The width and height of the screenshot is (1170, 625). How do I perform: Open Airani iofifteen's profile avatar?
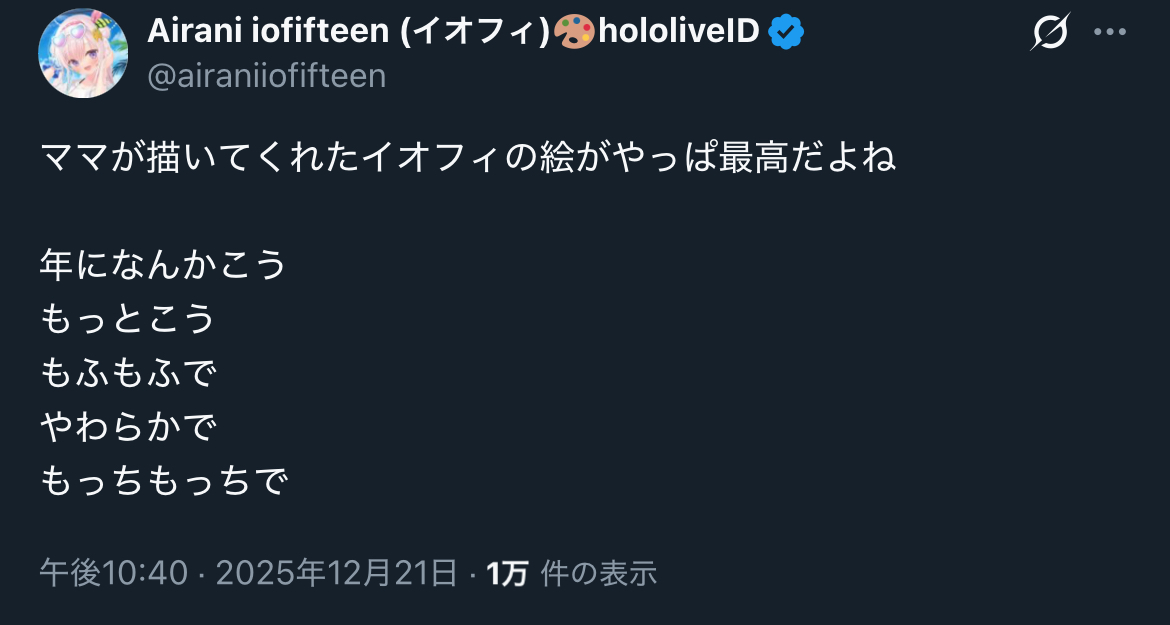(83, 54)
